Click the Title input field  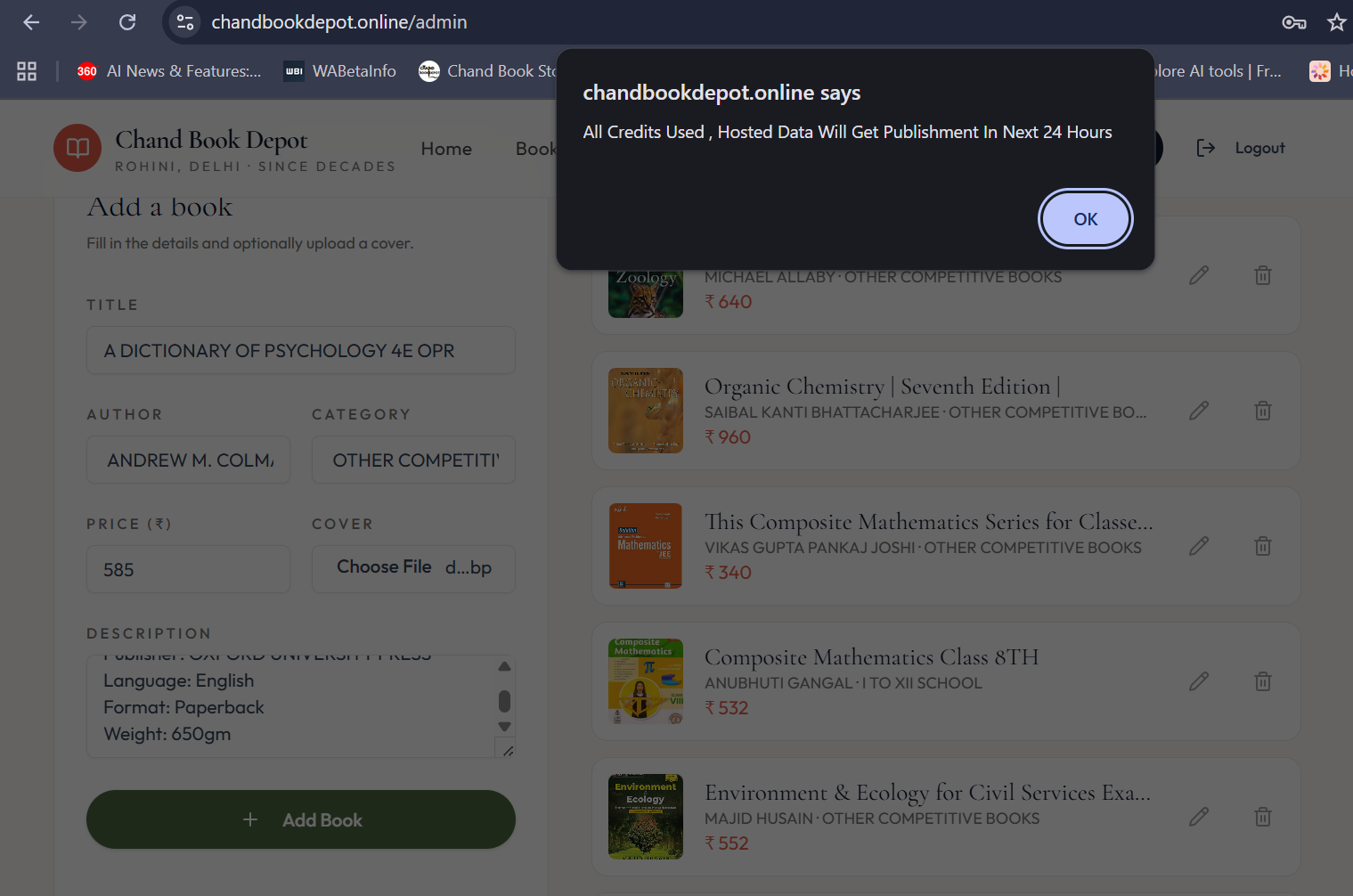[x=301, y=350]
